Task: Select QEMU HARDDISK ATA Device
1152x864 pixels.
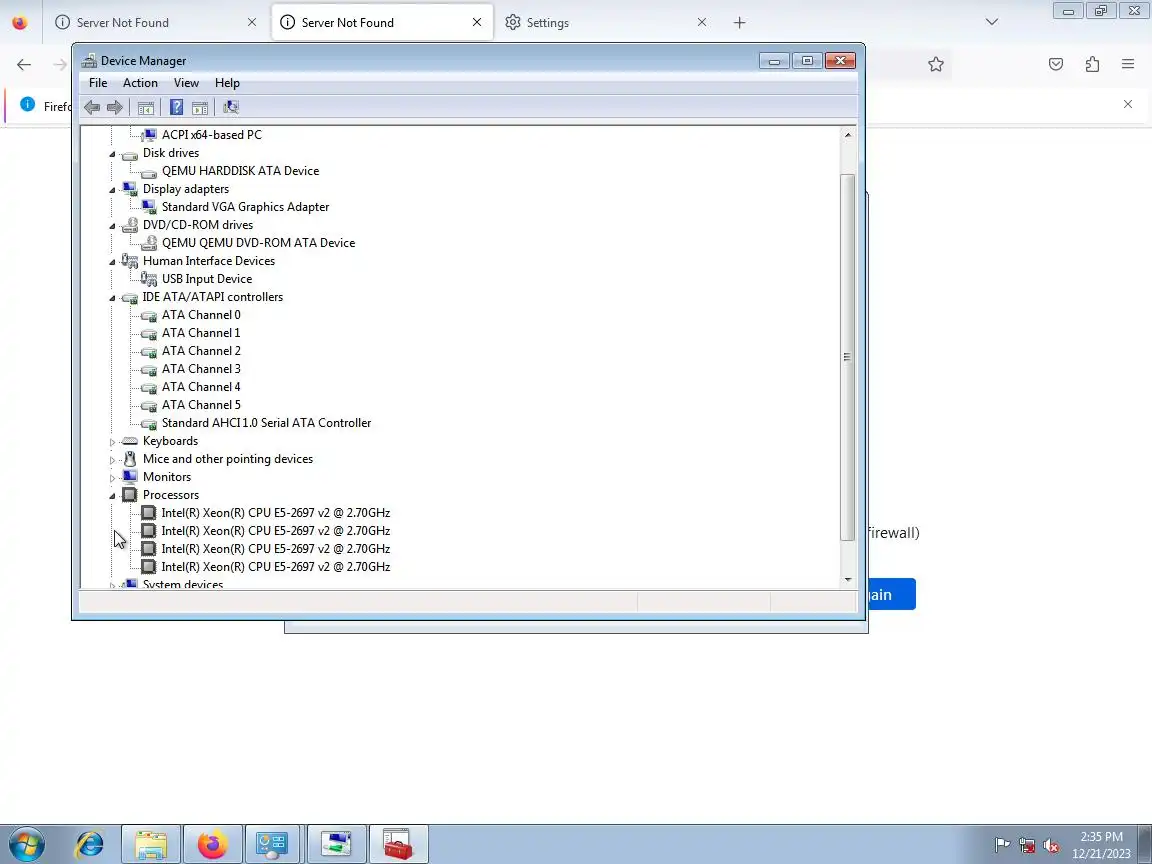Action: click(240, 170)
